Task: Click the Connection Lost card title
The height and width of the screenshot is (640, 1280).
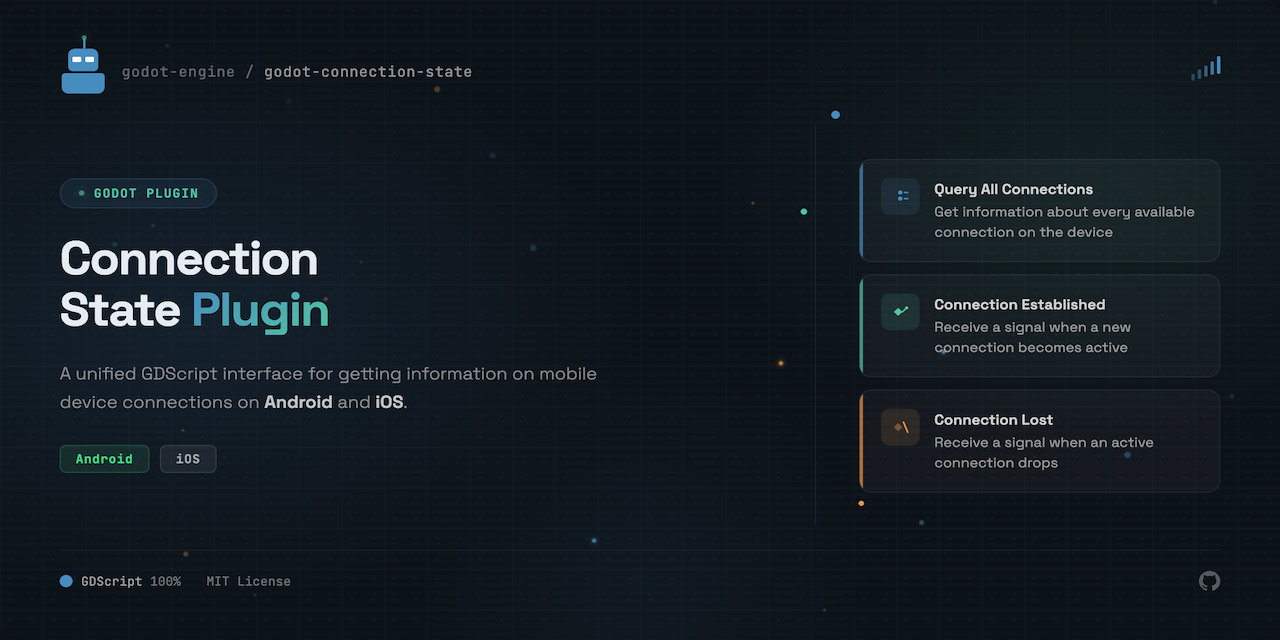Action: pyautogui.click(x=993, y=420)
